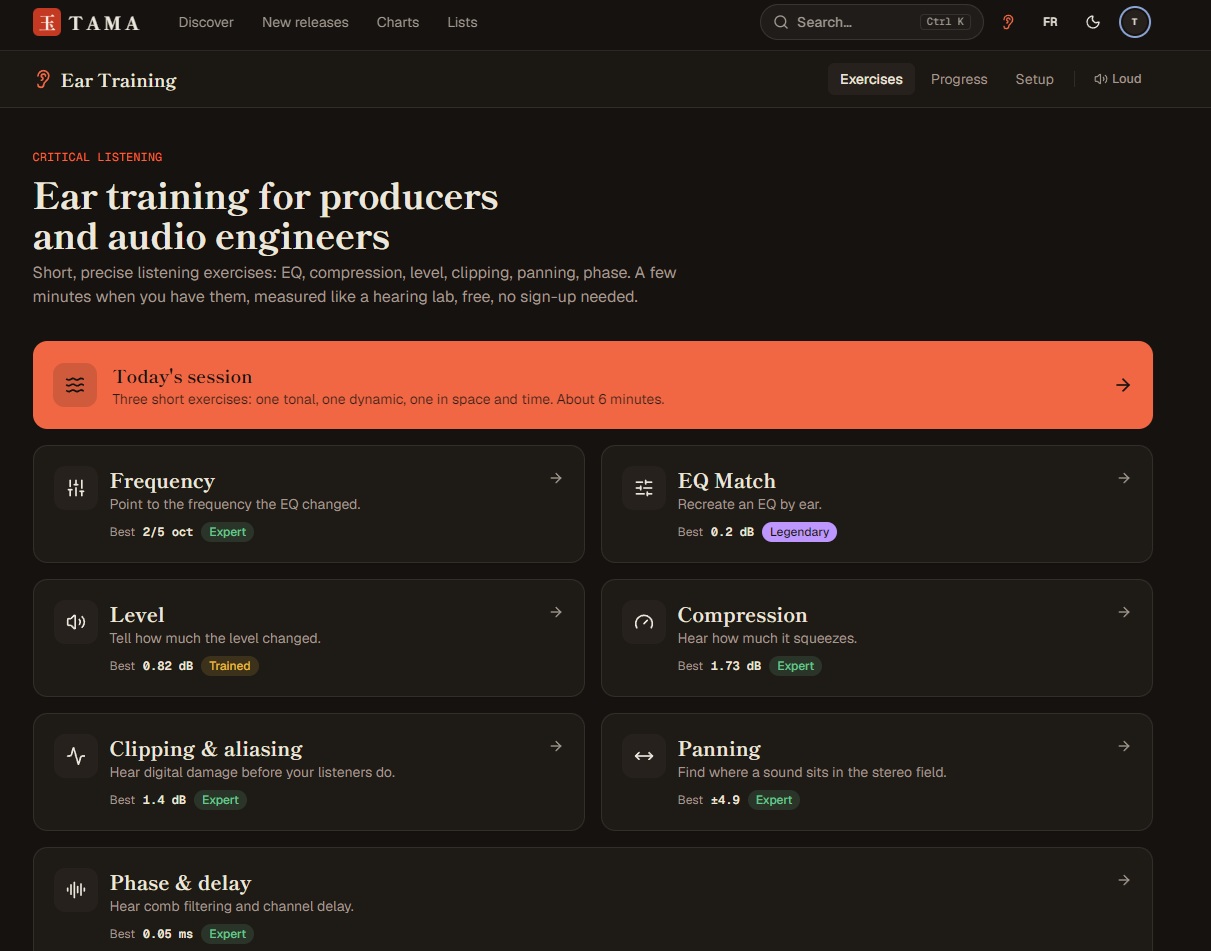Click the Ctrl K shortcut badge
The image size is (1211, 951).
pyautogui.click(x=945, y=22)
